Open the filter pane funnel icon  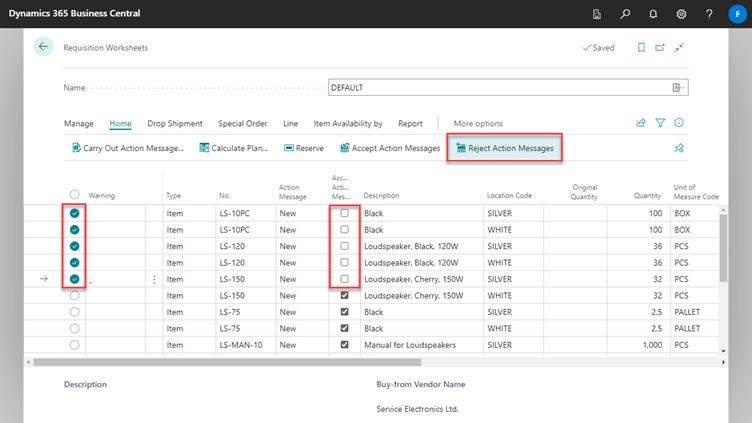[660, 123]
